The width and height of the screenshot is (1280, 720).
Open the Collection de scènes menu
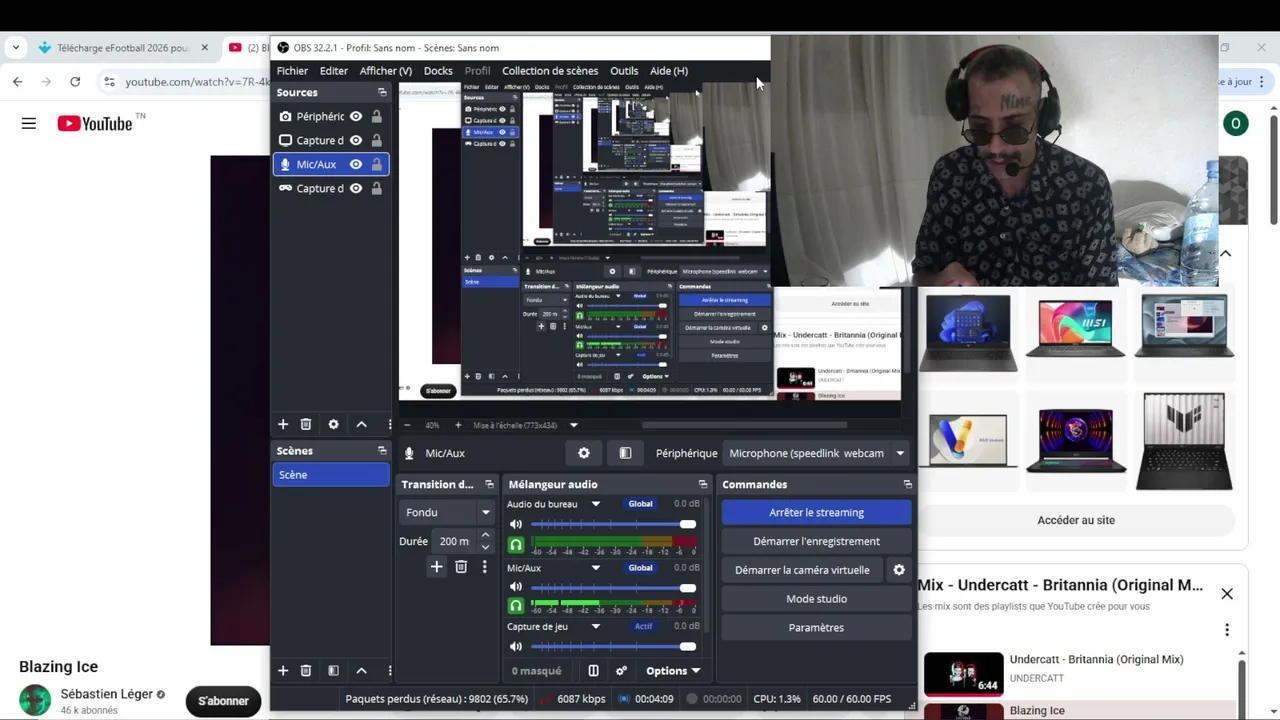[550, 71]
